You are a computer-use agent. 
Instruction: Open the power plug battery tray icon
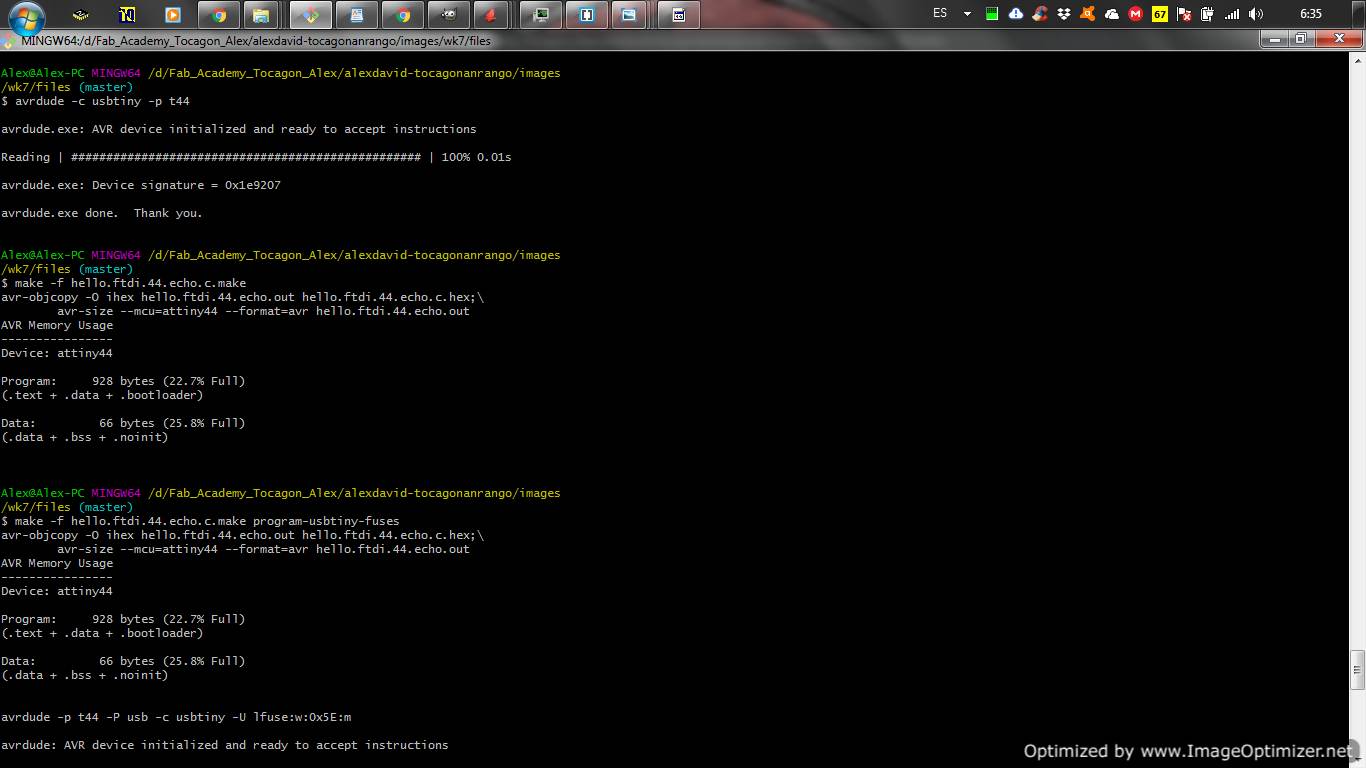pyautogui.click(x=1208, y=14)
